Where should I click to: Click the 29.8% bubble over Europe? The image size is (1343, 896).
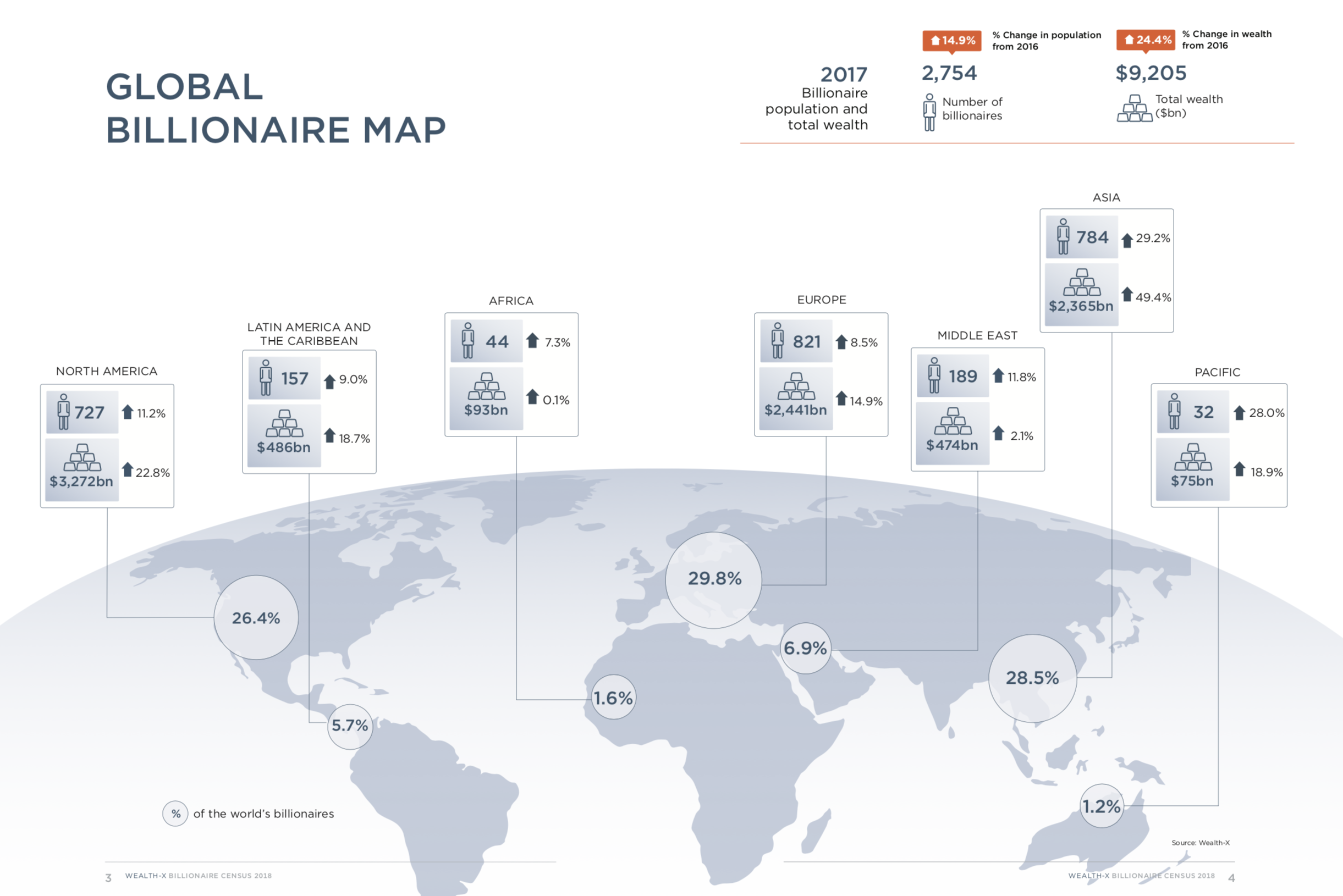(x=713, y=579)
